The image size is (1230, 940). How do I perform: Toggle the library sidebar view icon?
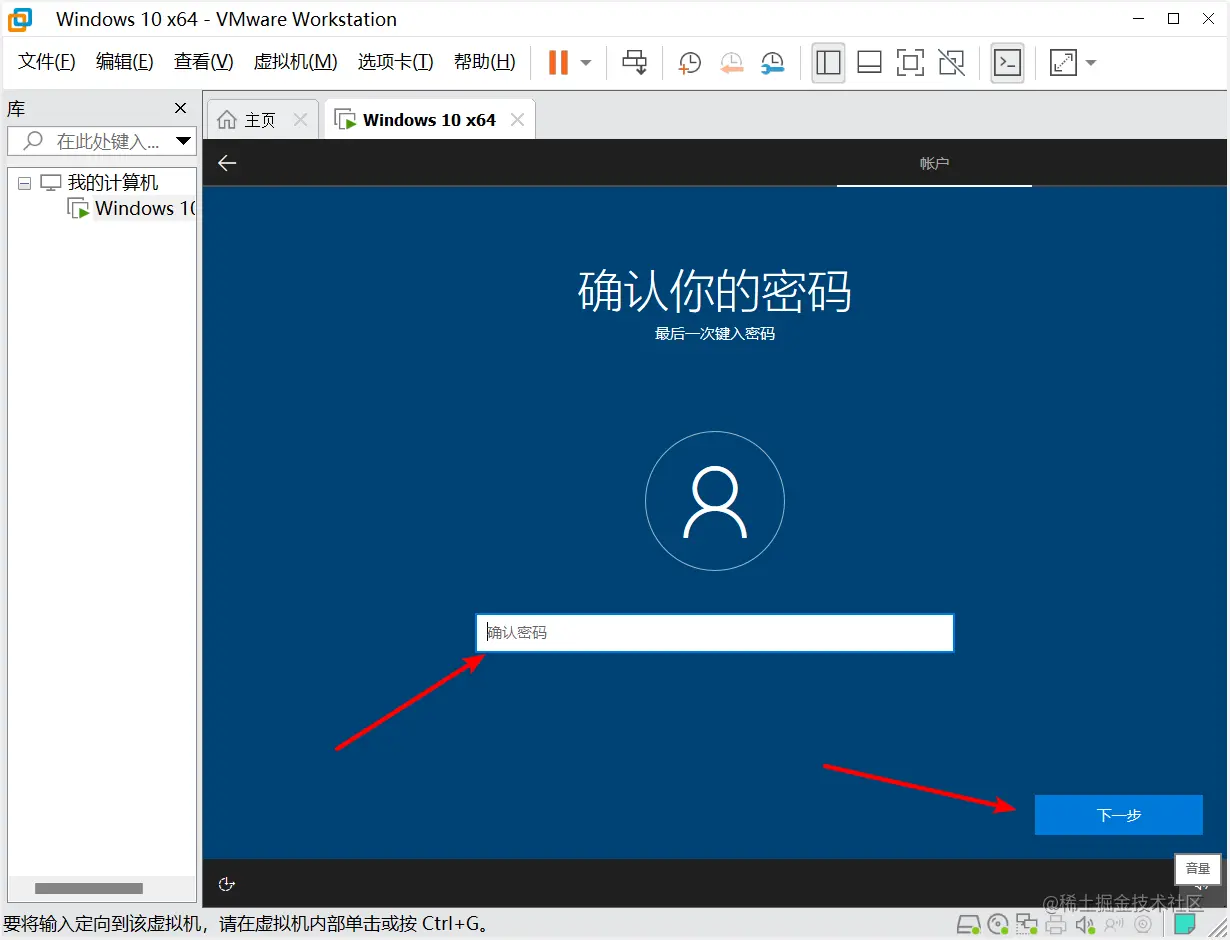828,62
